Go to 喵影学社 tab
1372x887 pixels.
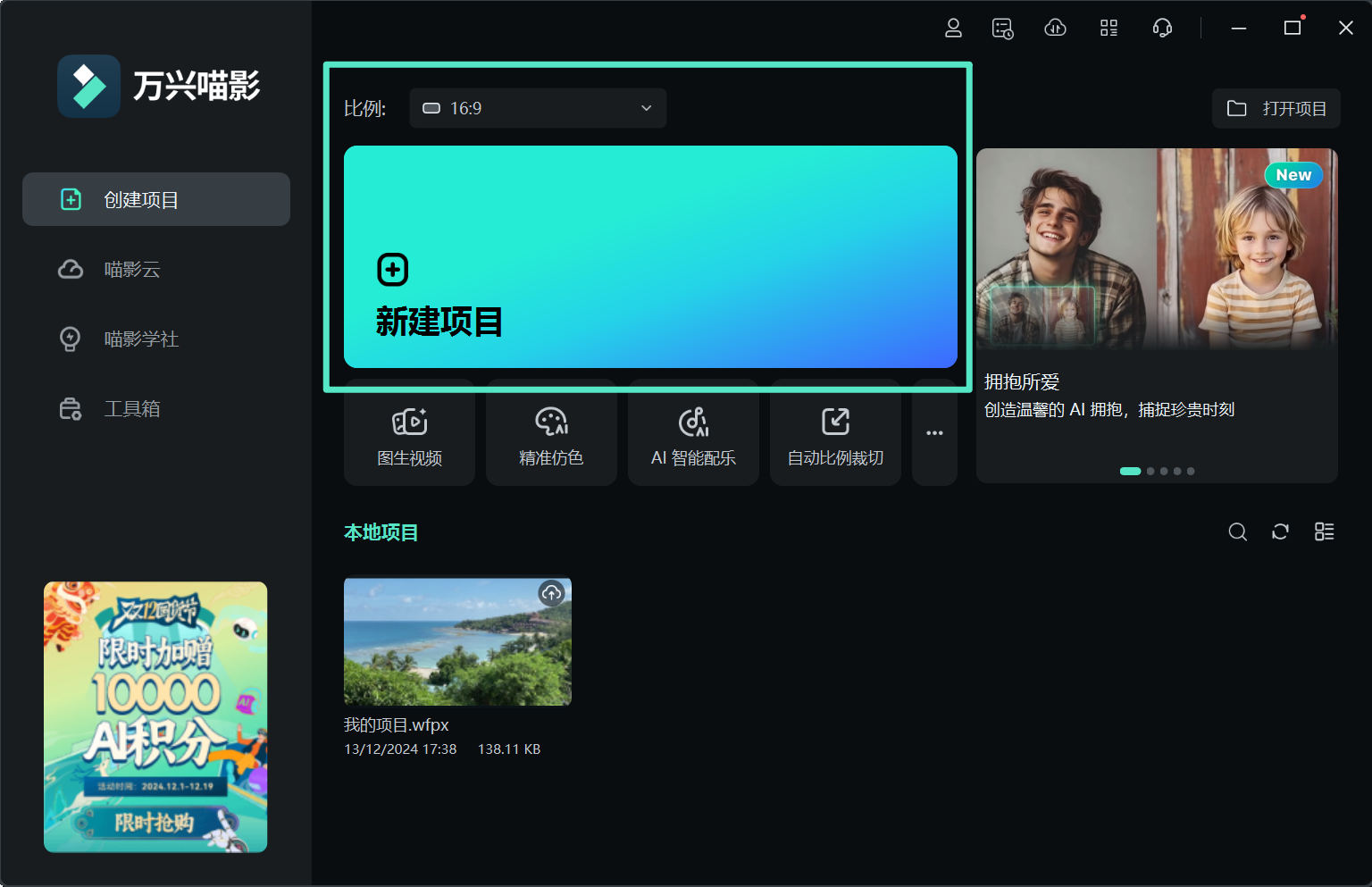click(140, 339)
